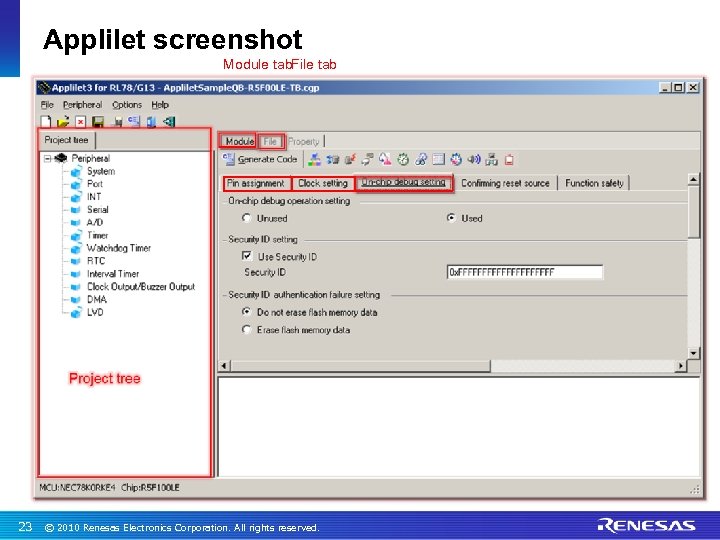Click the vertical scrollbar thumb
720x540 pixels.
pos(693,212)
